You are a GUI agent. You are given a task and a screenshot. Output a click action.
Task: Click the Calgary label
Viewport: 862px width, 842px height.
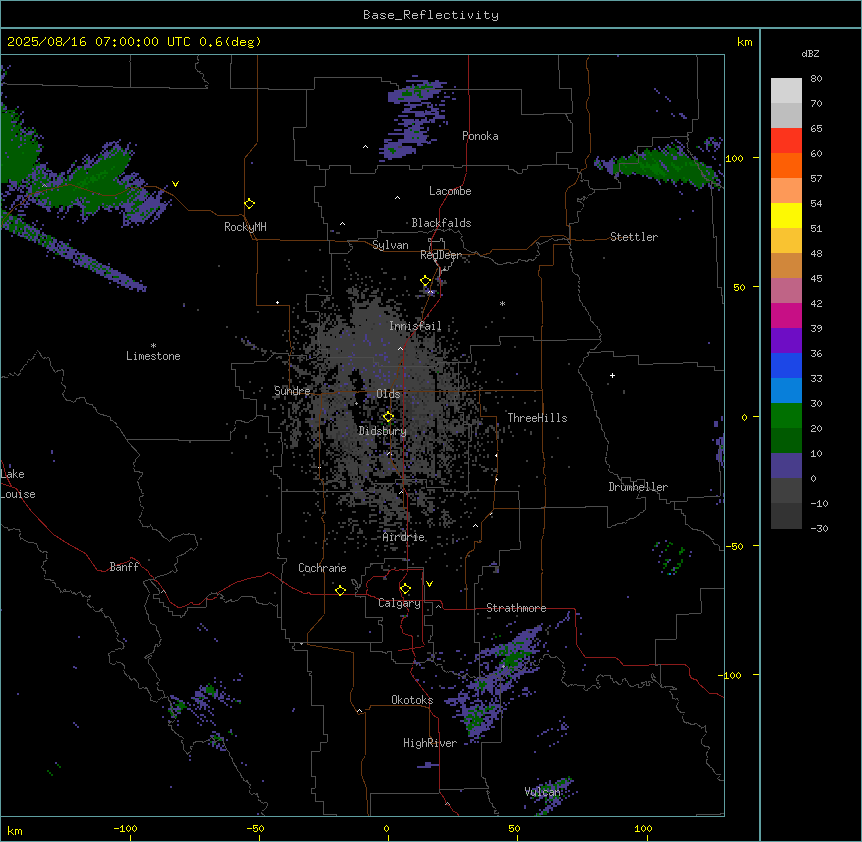(x=400, y=603)
